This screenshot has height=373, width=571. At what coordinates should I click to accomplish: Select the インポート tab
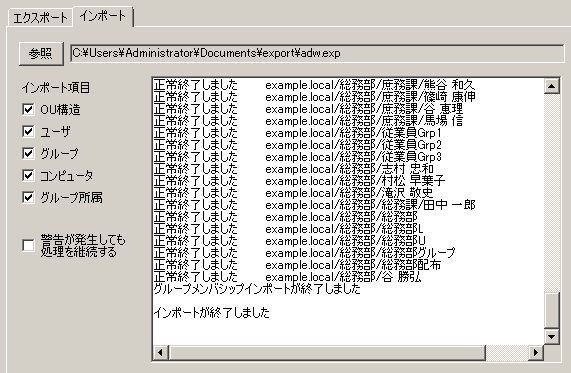[x=103, y=16]
